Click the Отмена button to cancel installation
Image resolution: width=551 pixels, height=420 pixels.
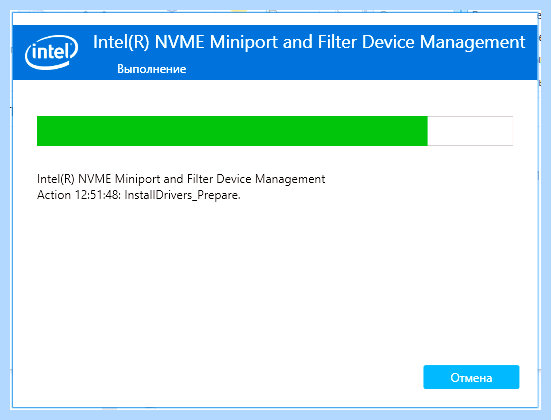tap(471, 377)
